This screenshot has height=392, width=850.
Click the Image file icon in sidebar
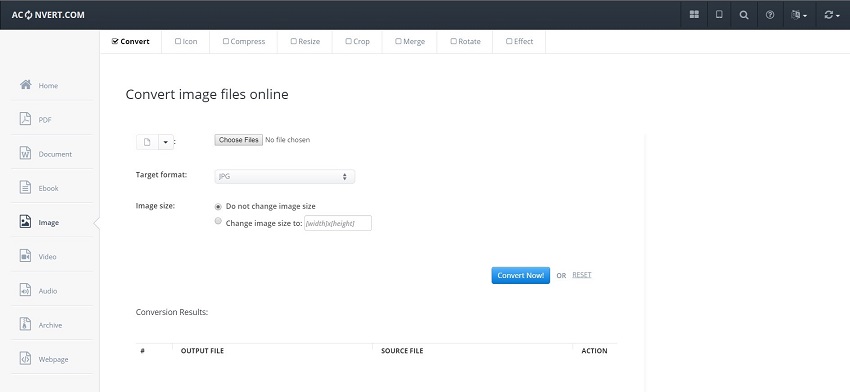point(25,222)
